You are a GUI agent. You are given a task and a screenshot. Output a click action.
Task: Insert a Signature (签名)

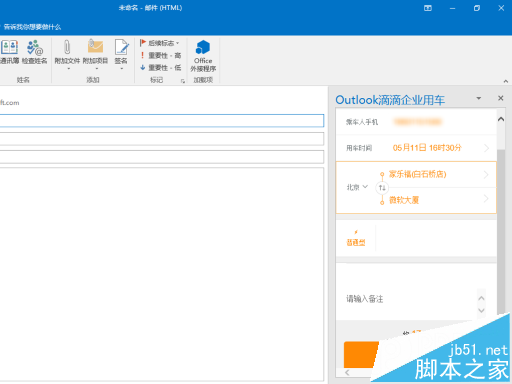point(121,54)
